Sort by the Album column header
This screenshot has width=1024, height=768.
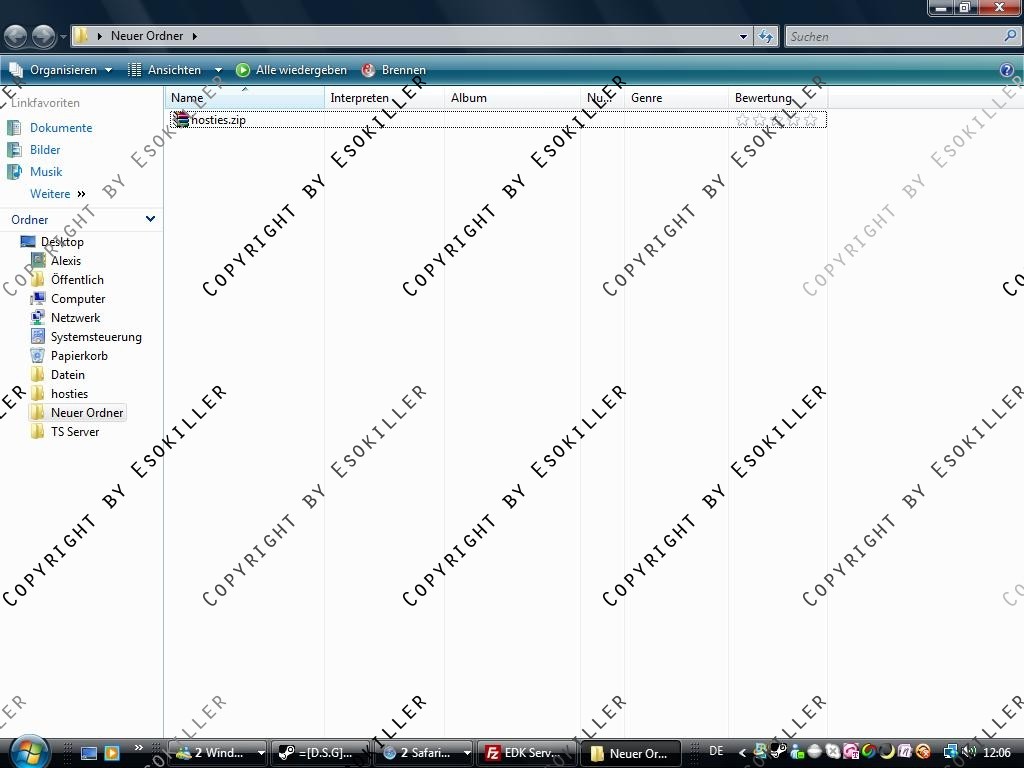click(513, 97)
